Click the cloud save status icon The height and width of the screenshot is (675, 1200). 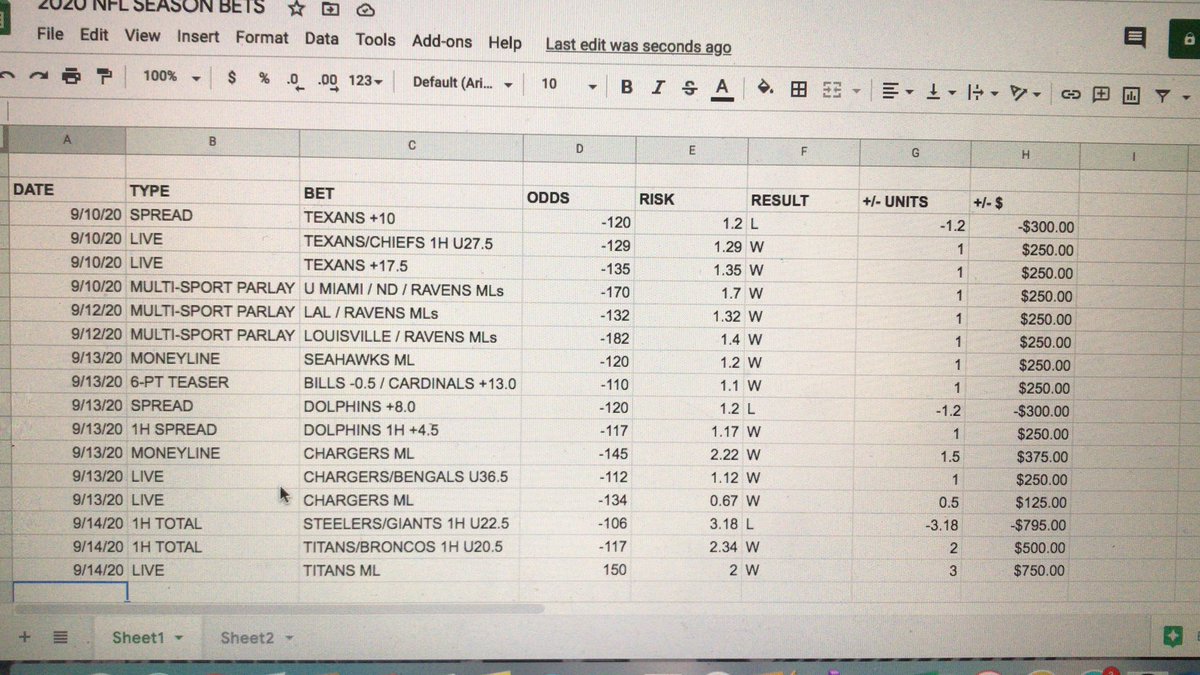pyautogui.click(x=365, y=10)
